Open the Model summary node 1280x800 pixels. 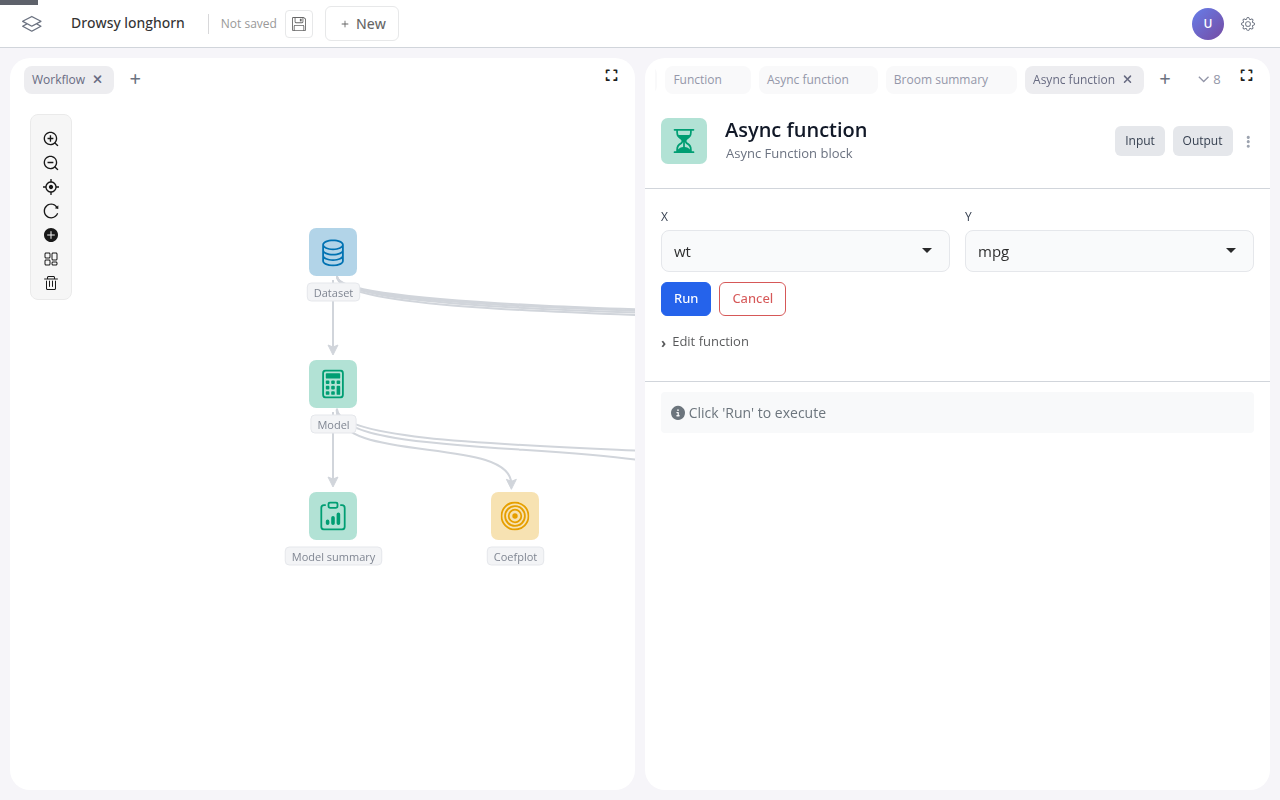click(x=333, y=516)
